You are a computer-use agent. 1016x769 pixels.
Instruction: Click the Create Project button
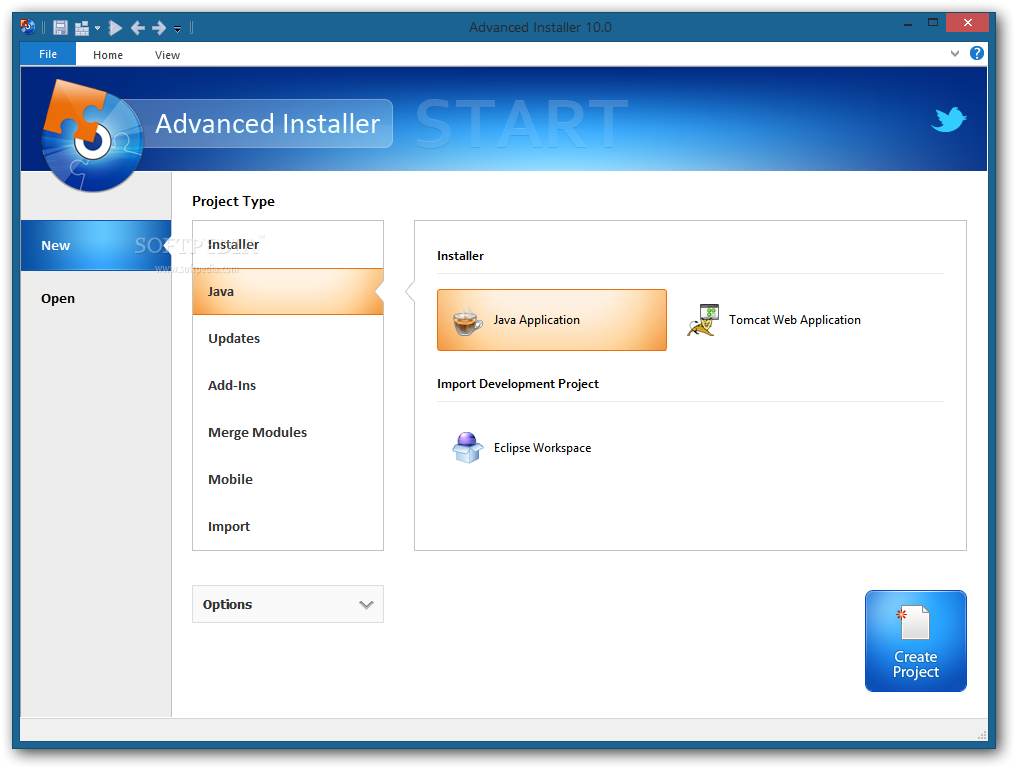coord(915,641)
